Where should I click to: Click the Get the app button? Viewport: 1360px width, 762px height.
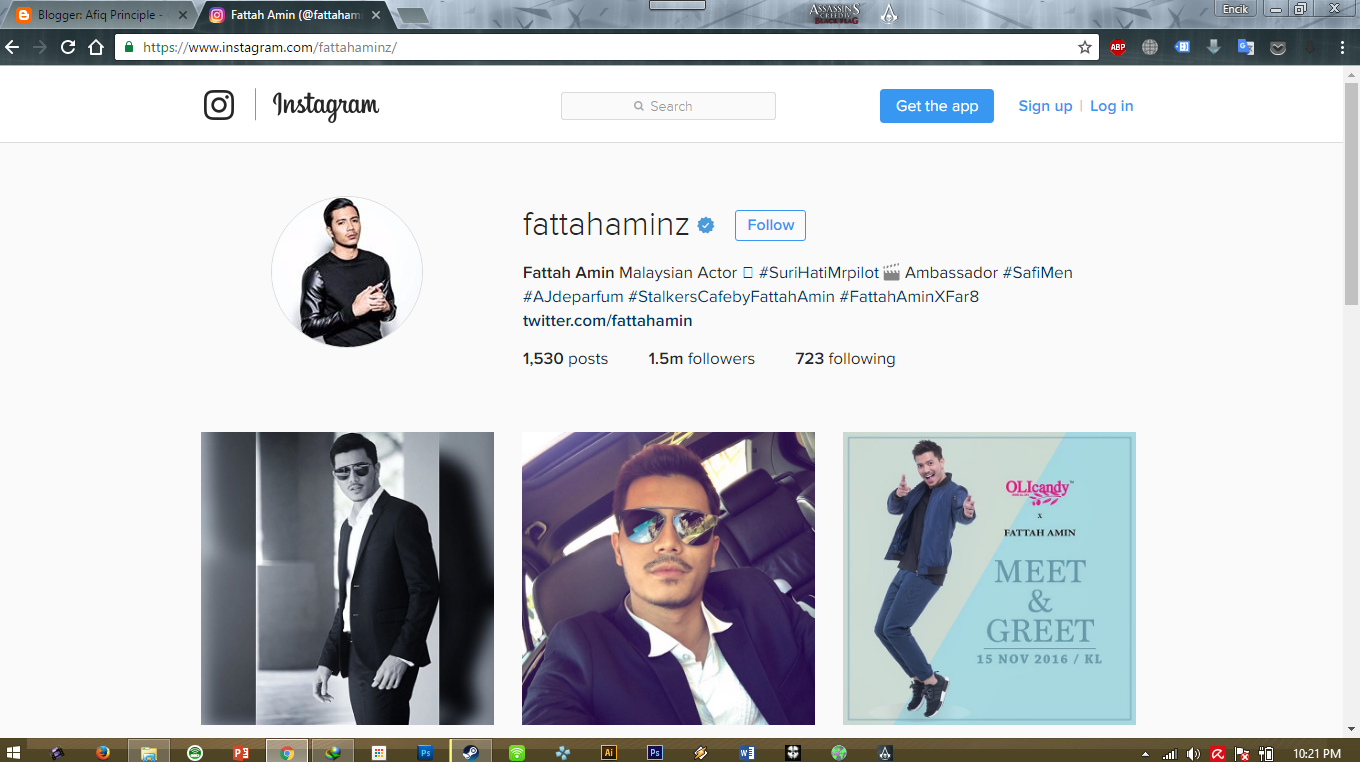pos(937,106)
